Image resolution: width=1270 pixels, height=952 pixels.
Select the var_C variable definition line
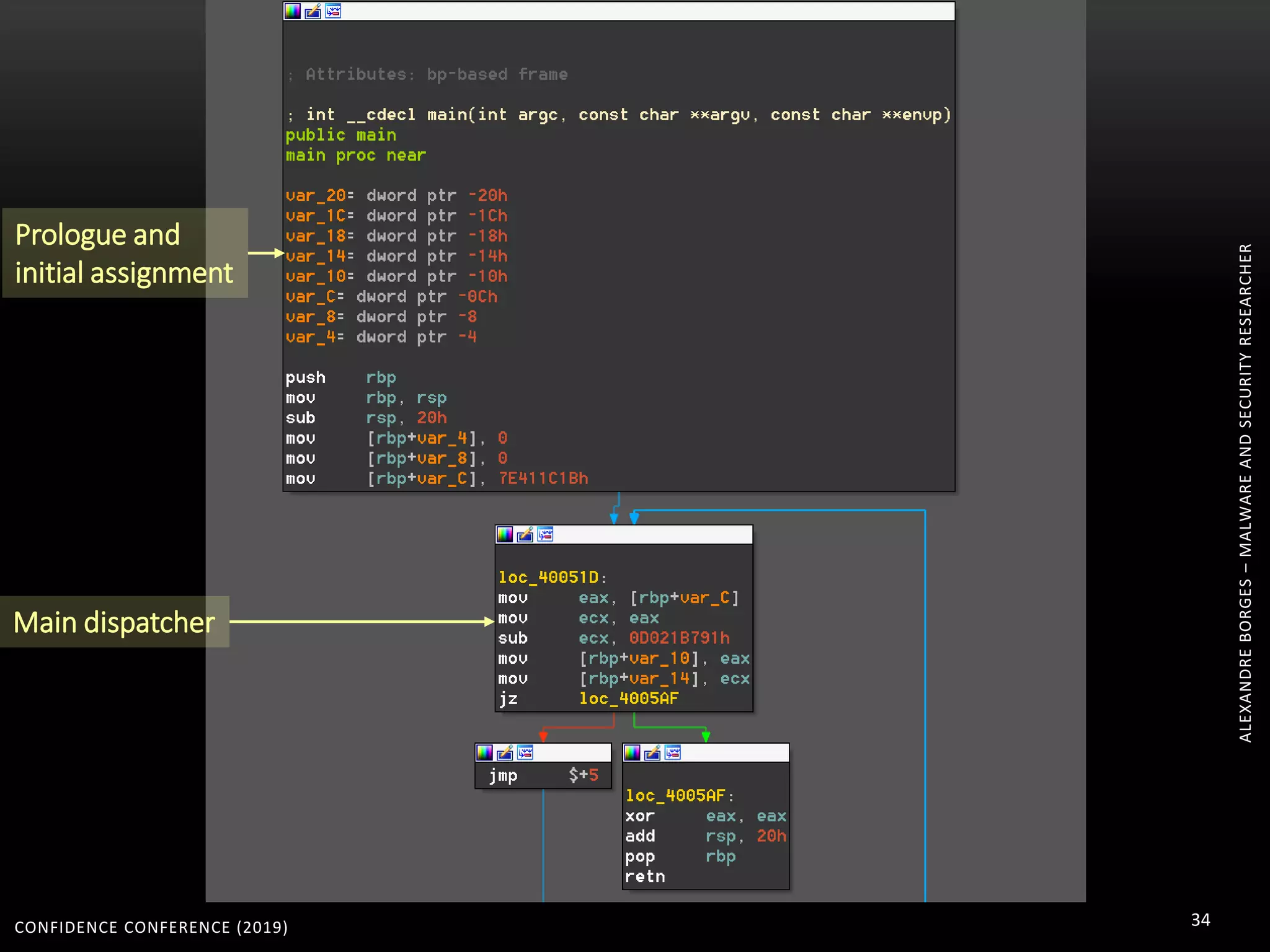click(392, 297)
